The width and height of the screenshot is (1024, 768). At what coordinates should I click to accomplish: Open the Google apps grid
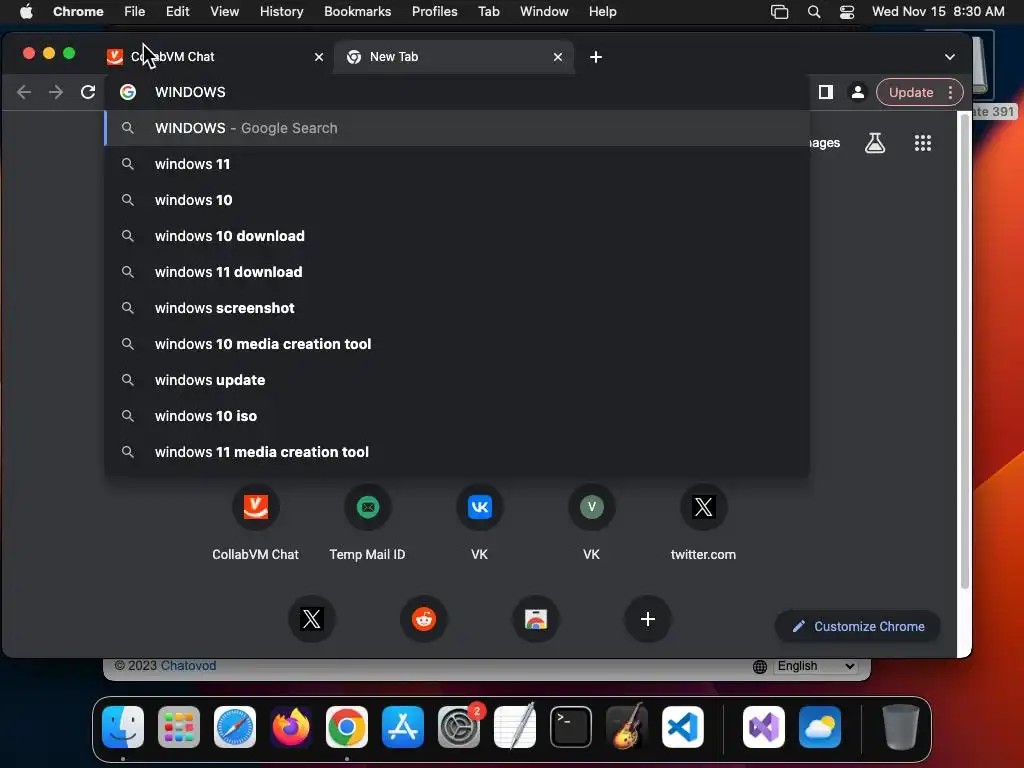[x=922, y=143]
